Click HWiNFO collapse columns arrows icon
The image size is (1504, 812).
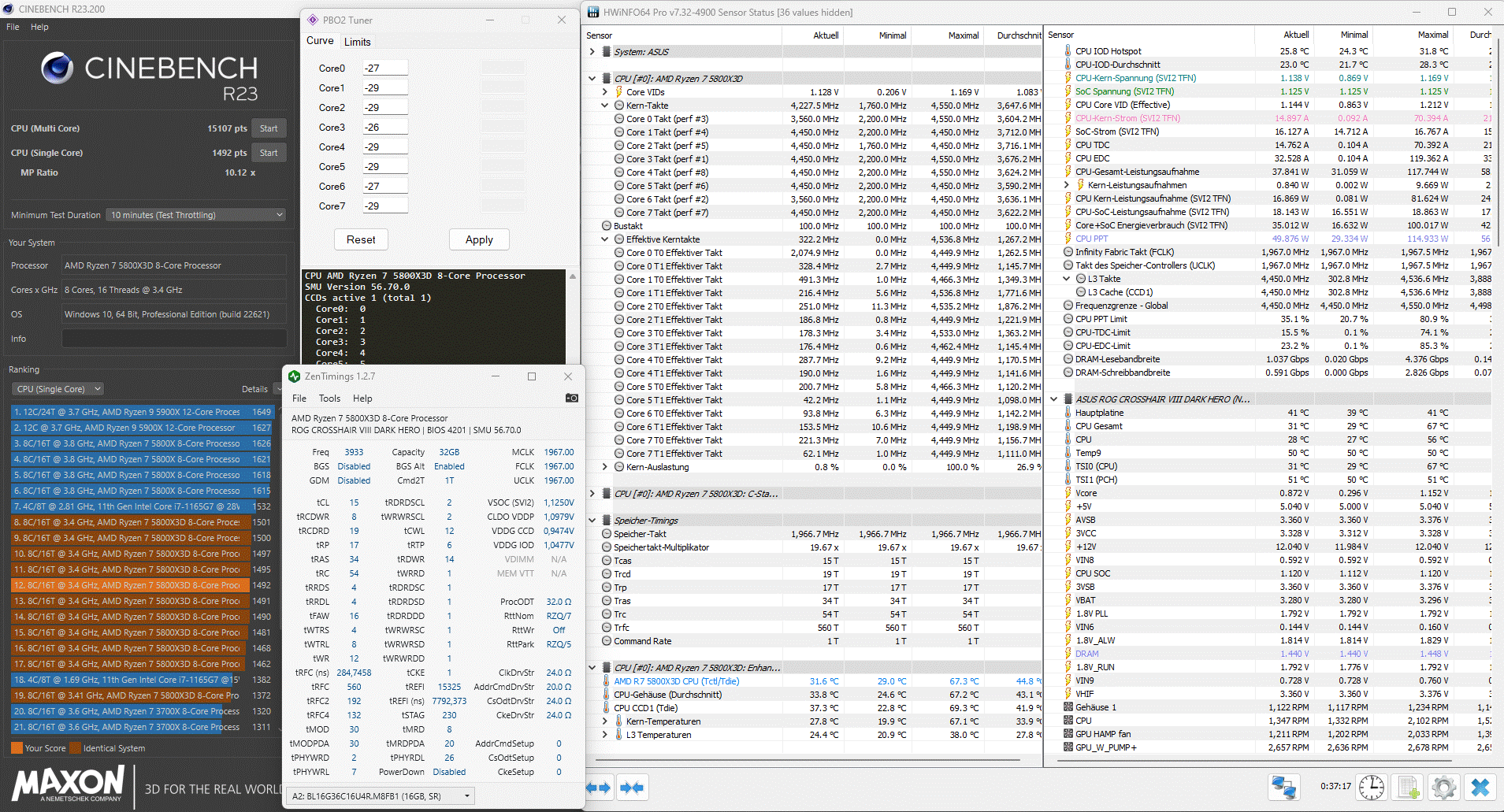(x=632, y=788)
